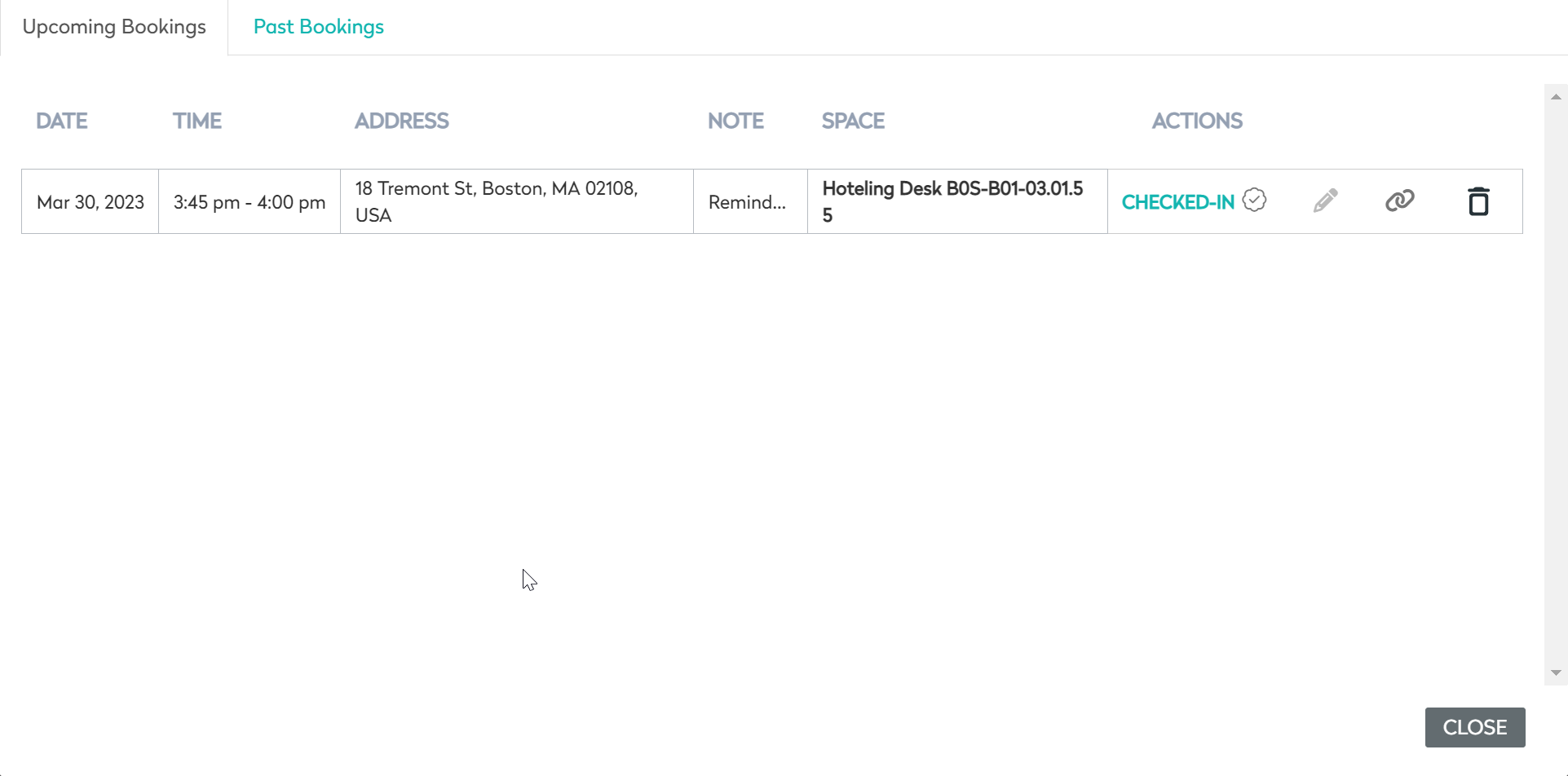This screenshot has width=1568, height=776.
Task: Select the 3:45 pm - 4:00 pm time cell
Action: [250, 201]
